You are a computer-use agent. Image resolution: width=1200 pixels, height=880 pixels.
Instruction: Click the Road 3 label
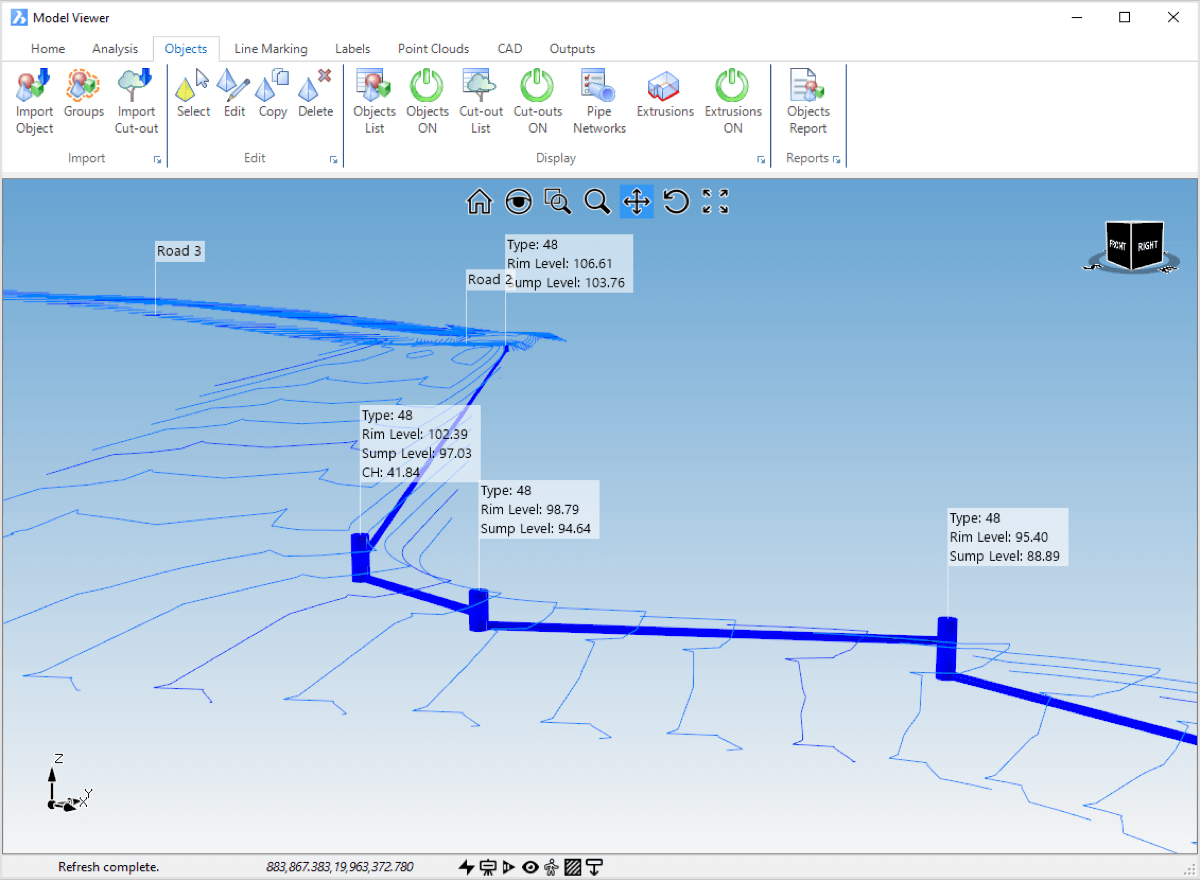click(180, 251)
